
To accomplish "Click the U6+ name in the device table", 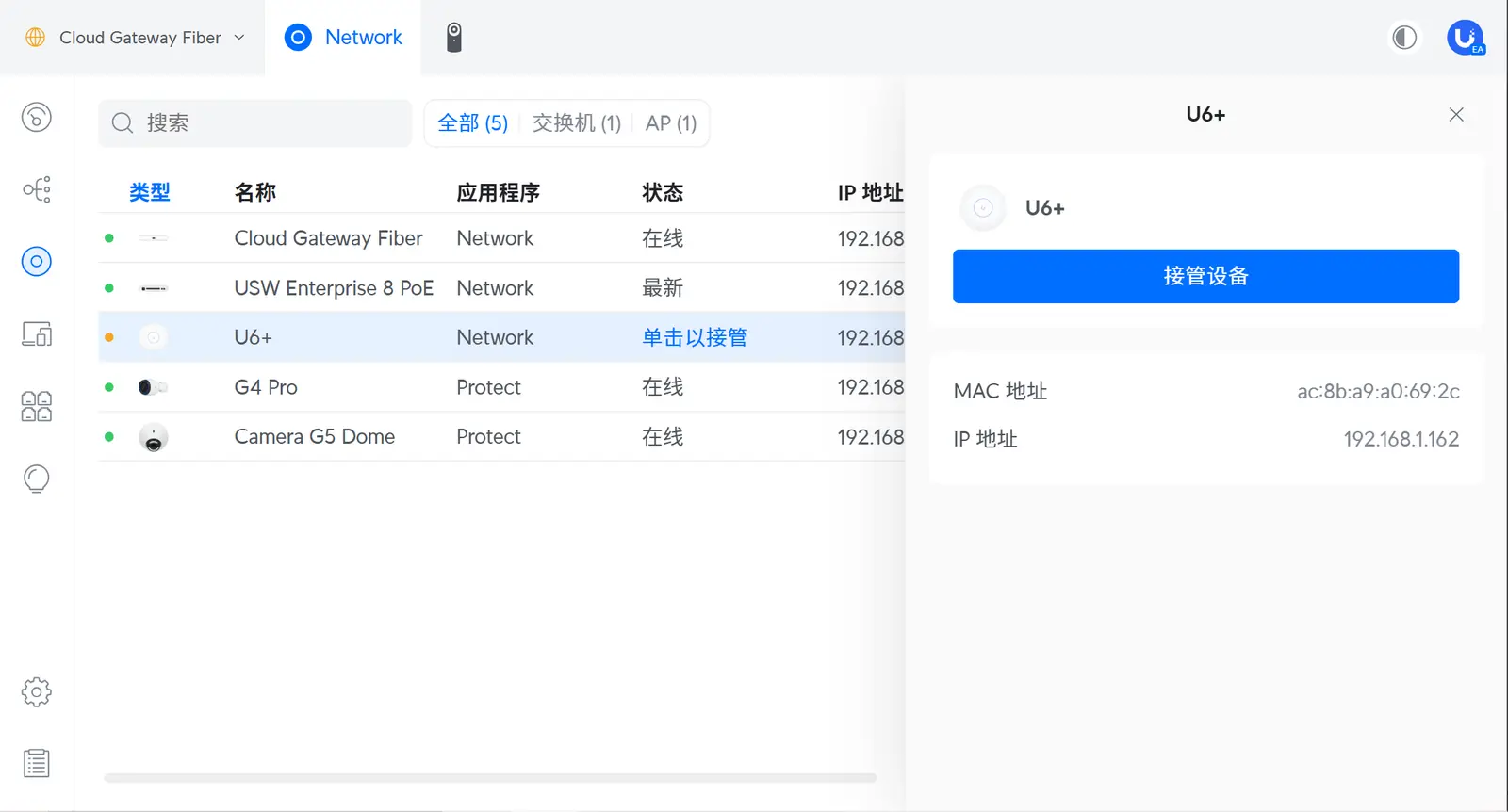I will 253,337.
